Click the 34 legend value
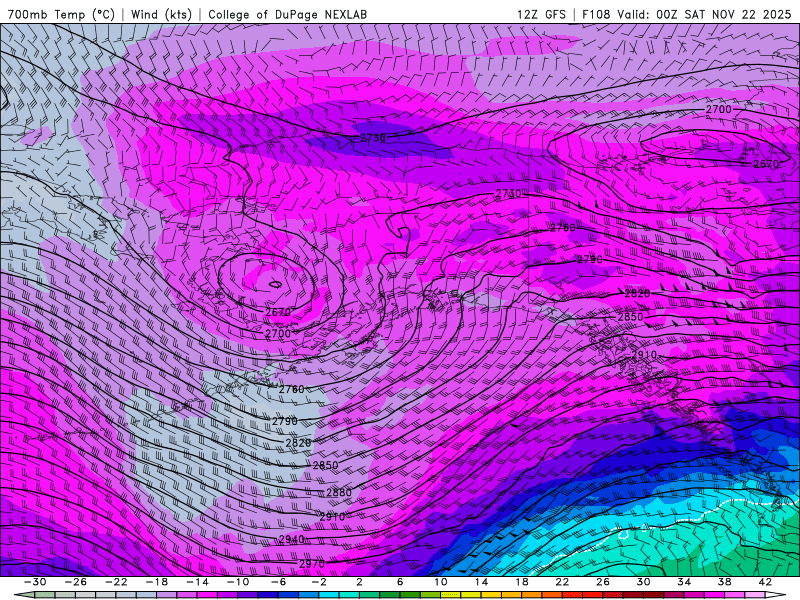The height and width of the screenshot is (600, 800). (x=684, y=582)
